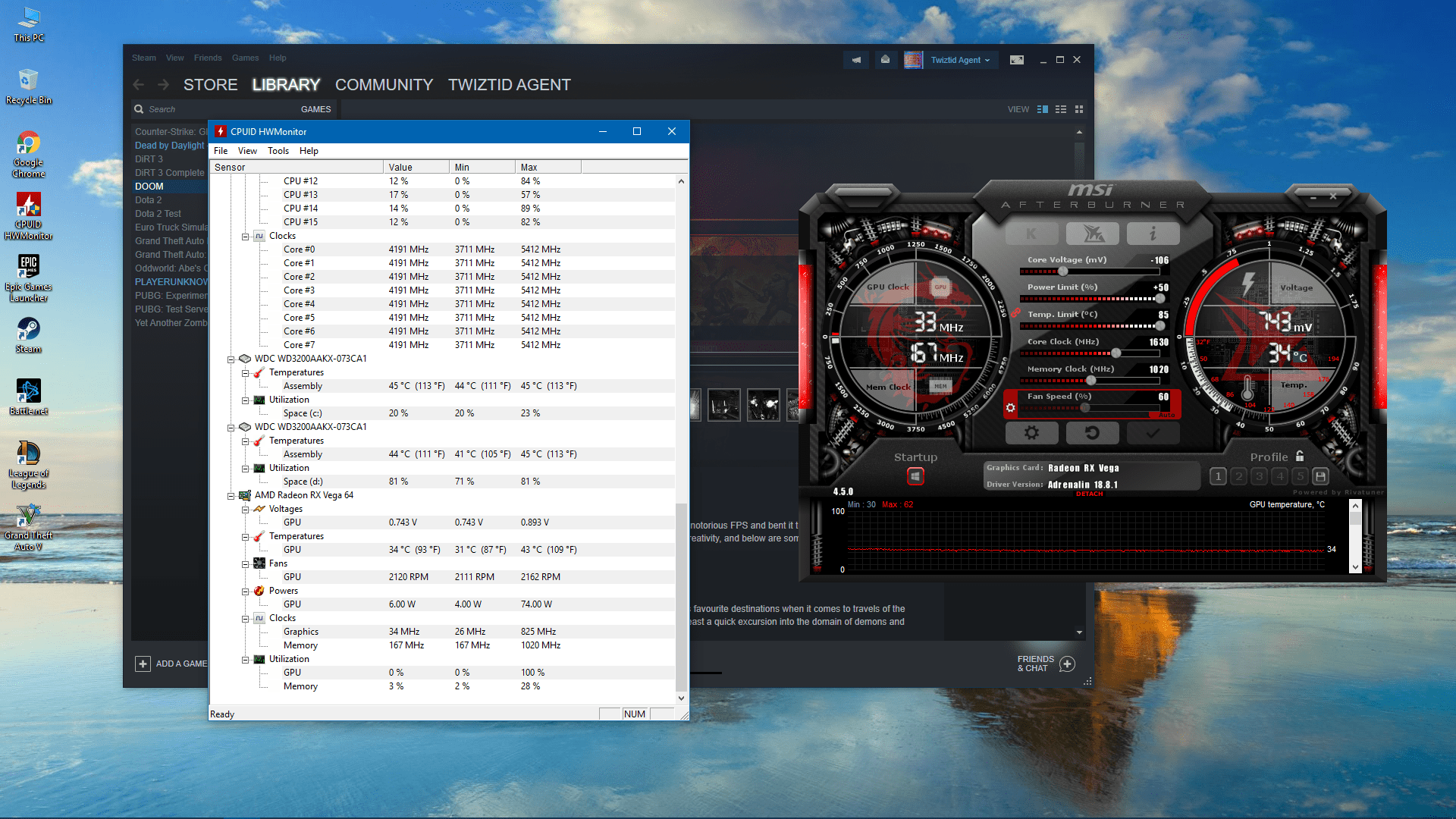
Task: Click the Core Voltage slider handle
Action: tap(1063, 271)
